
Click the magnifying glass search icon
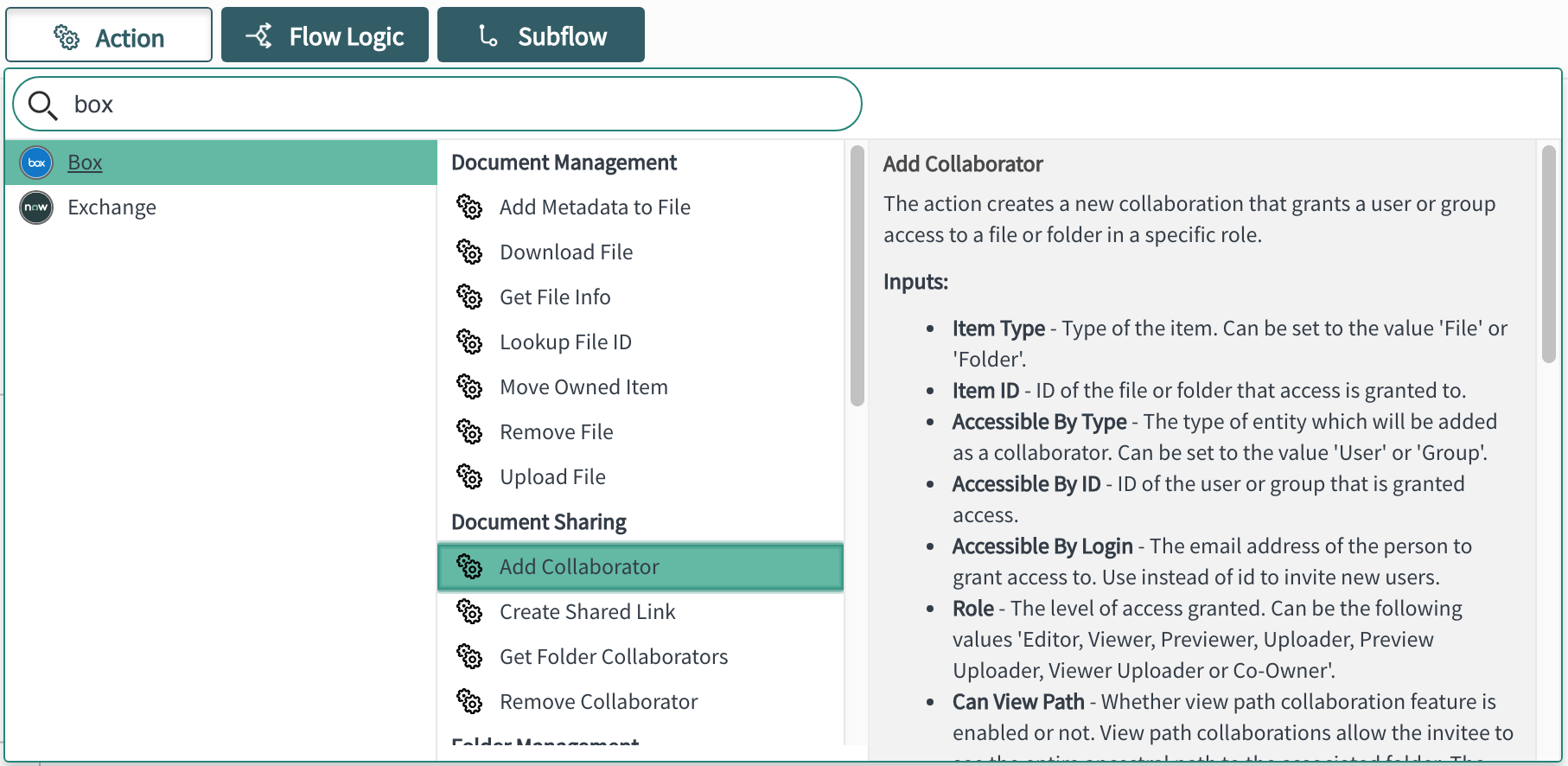pyautogui.click(x=42, y=105)
